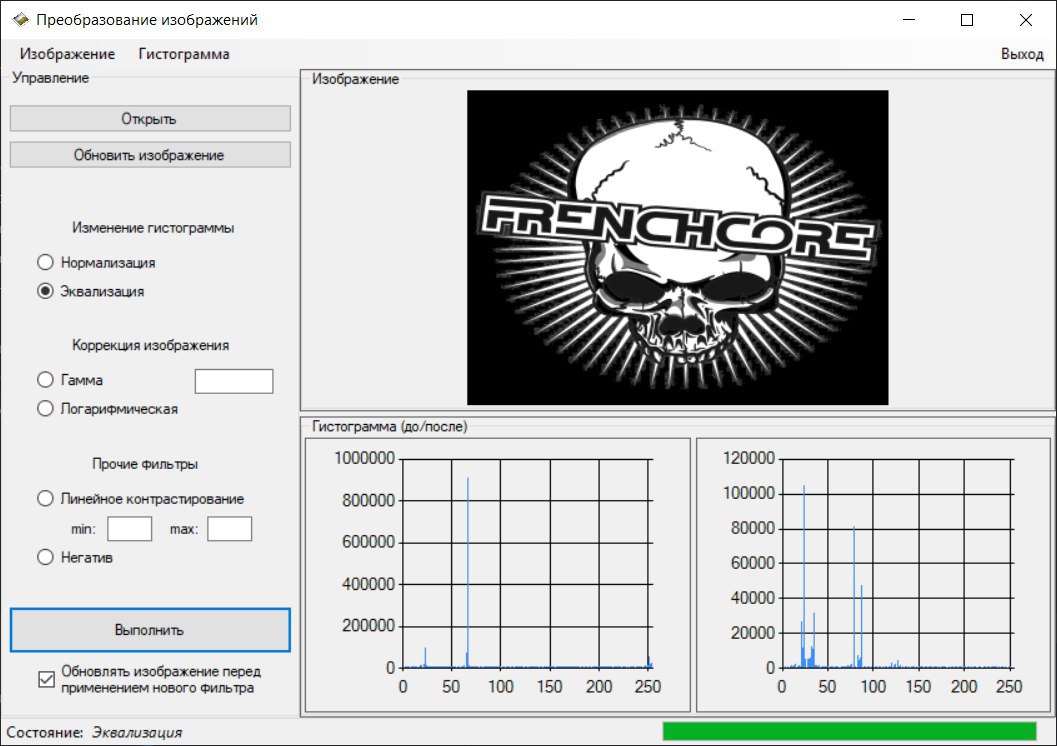
Task: Click the application icon in title bar
Action: pos(20,20)
